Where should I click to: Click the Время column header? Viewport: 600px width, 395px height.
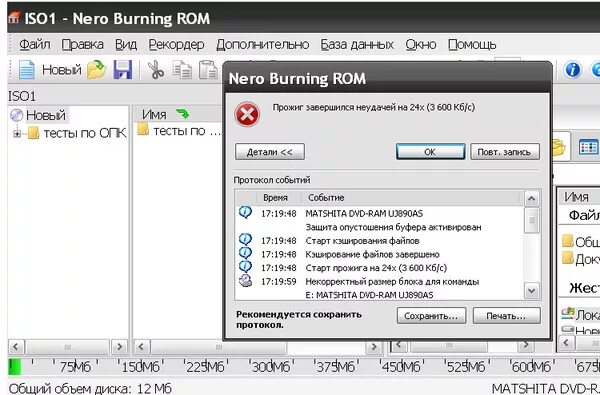(275, 198)
